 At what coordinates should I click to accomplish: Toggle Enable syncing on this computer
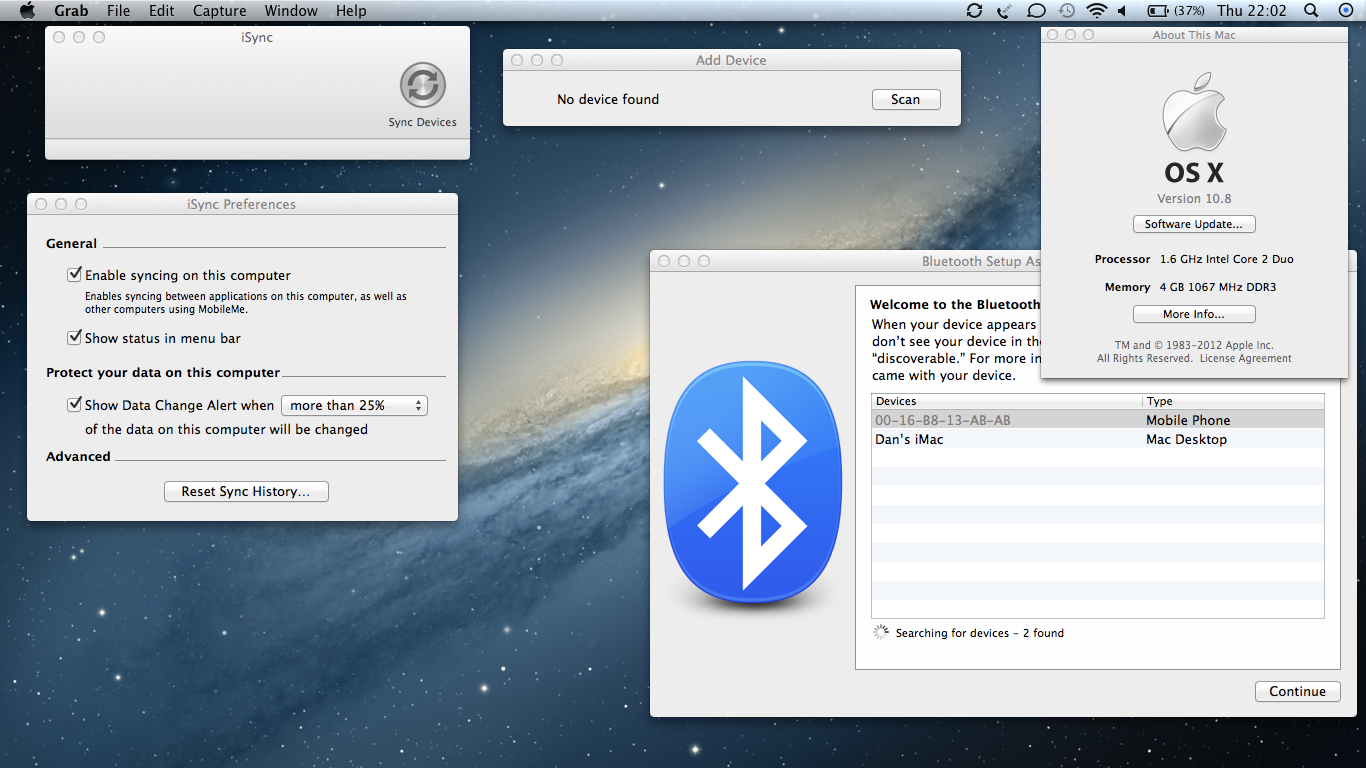click(74, 274)
